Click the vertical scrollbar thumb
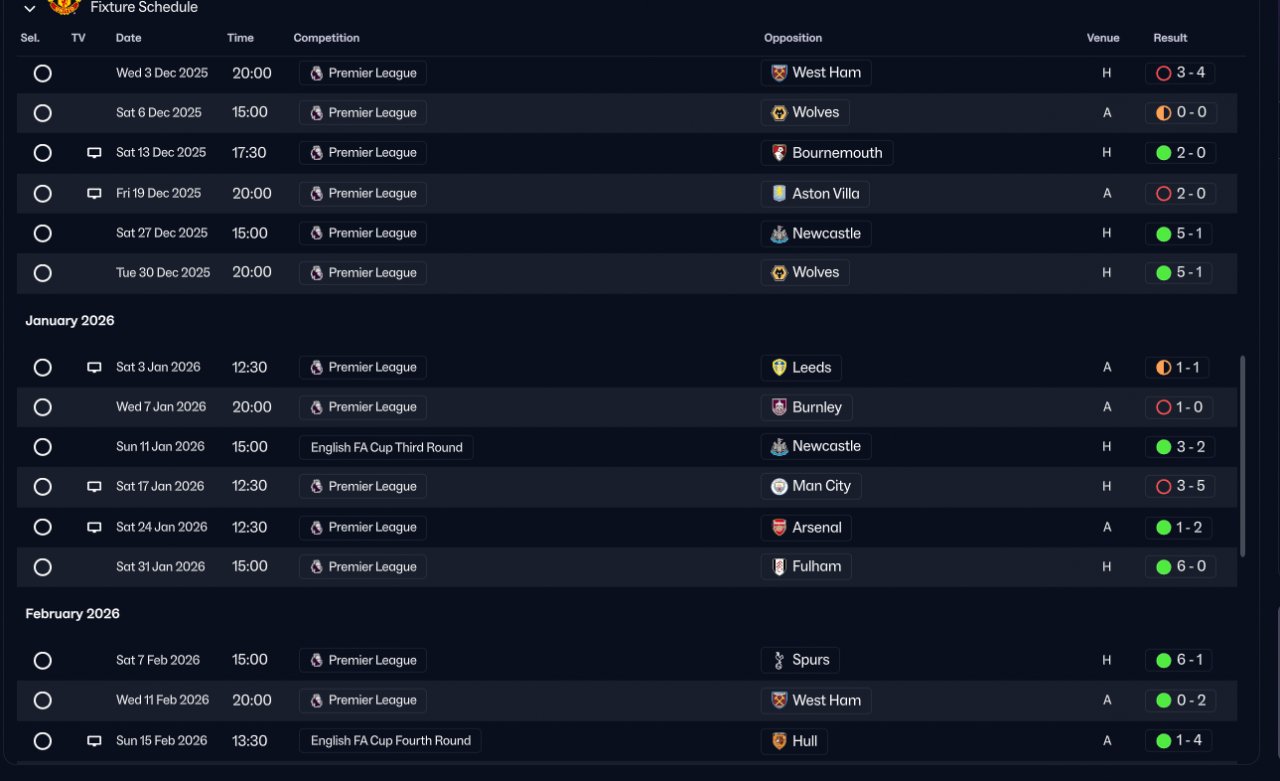The width and height of the screenshot is (1280, 781). pos(1243,455)
